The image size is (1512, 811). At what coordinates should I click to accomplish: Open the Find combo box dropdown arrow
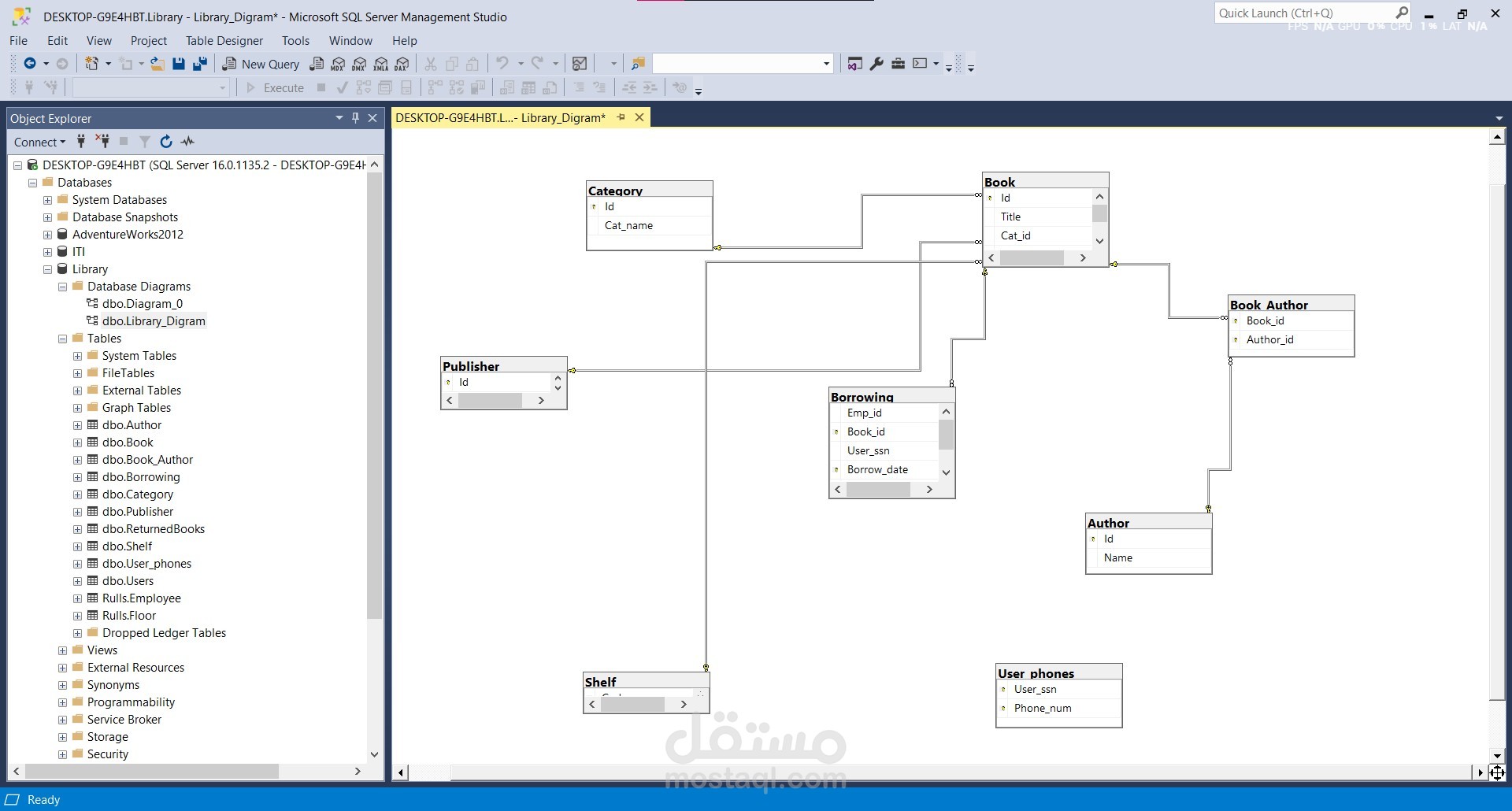click(826, 64)
